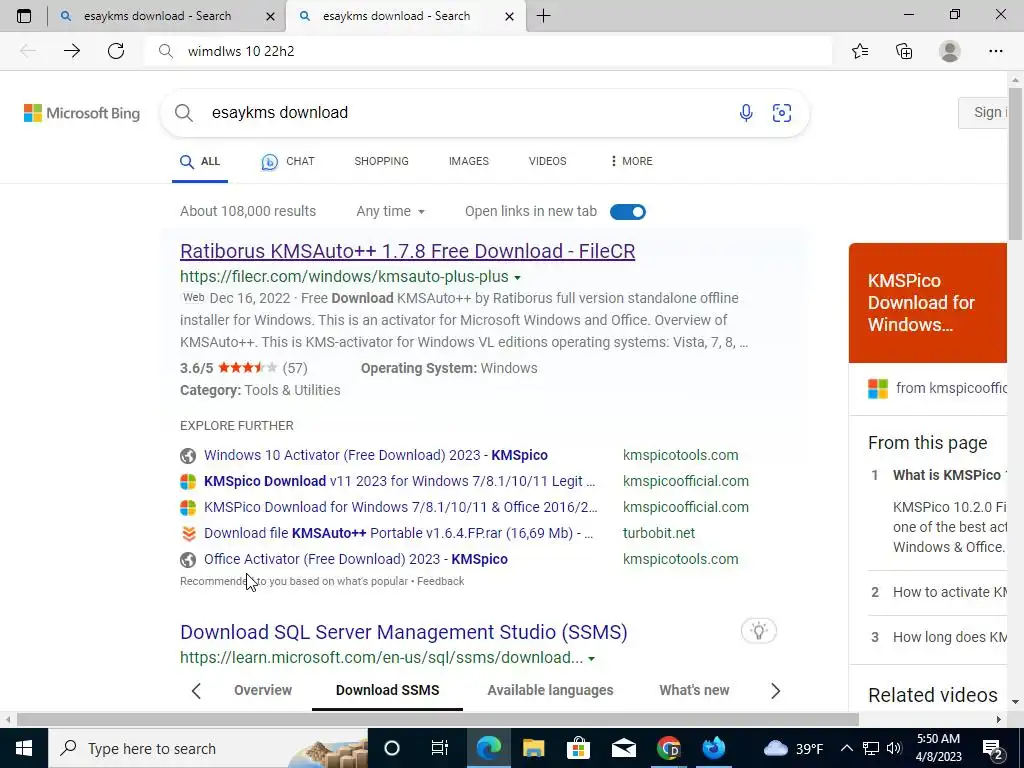Click the horizontal scrollbar thumb
1024x768 pixels.
pyautogui.click(x=438, y=720)
